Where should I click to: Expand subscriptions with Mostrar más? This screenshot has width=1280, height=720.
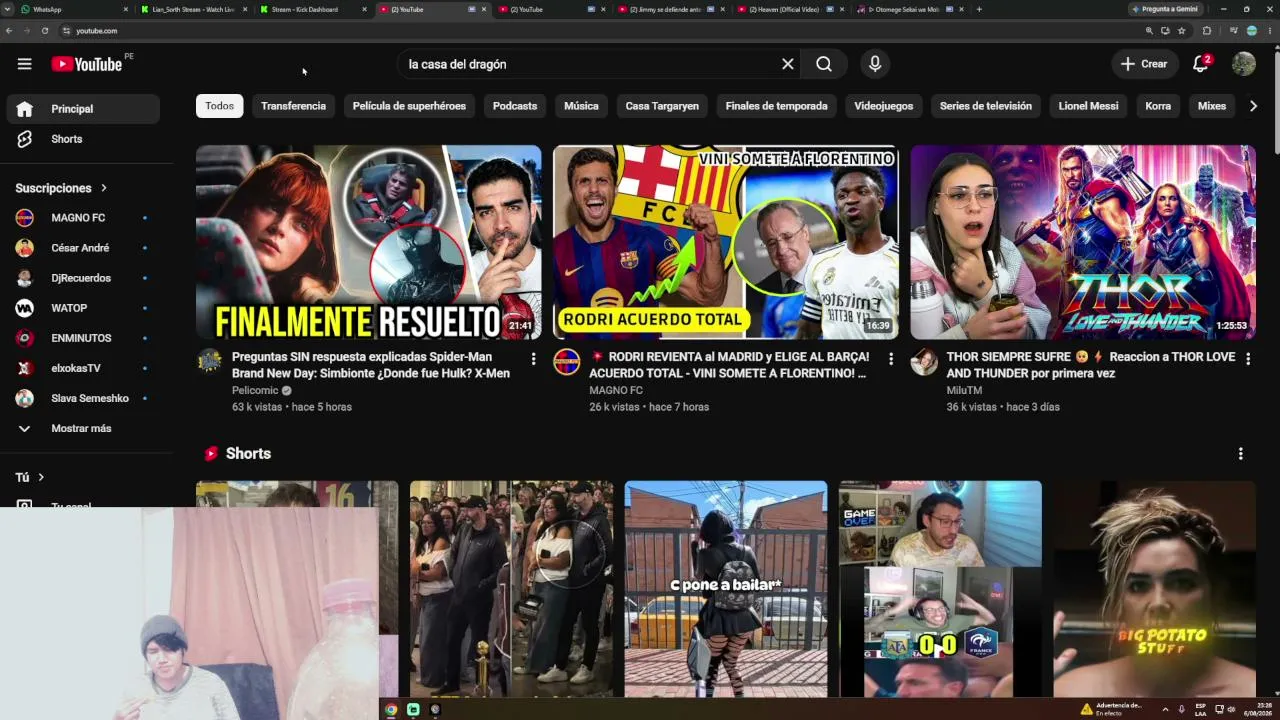pos(83,428)
